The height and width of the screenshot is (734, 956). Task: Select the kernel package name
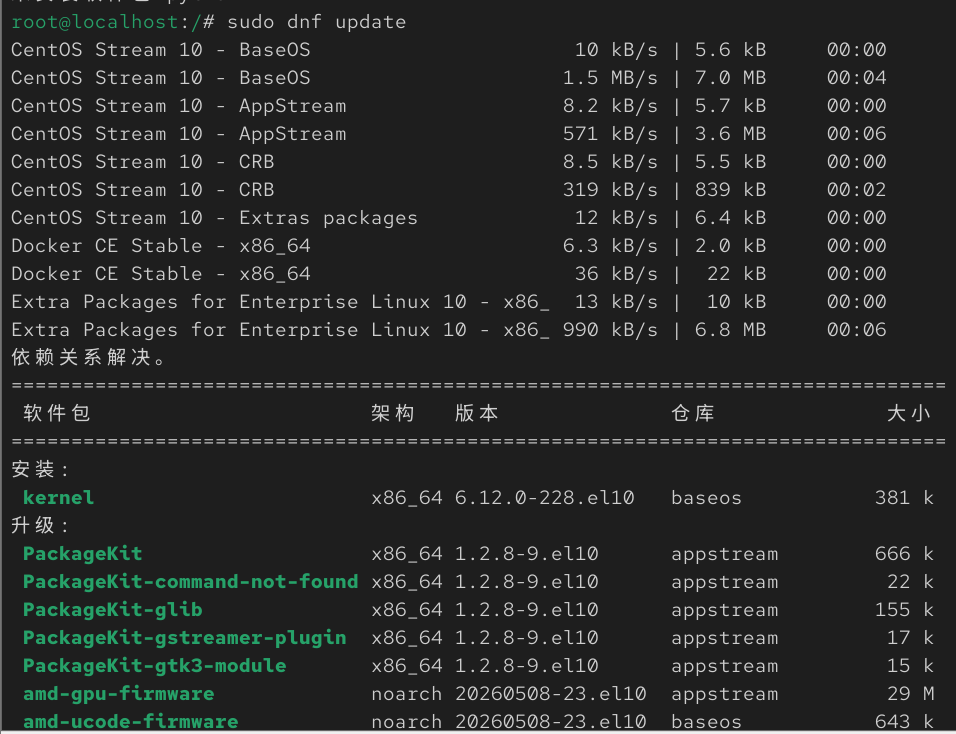(59, 497)
